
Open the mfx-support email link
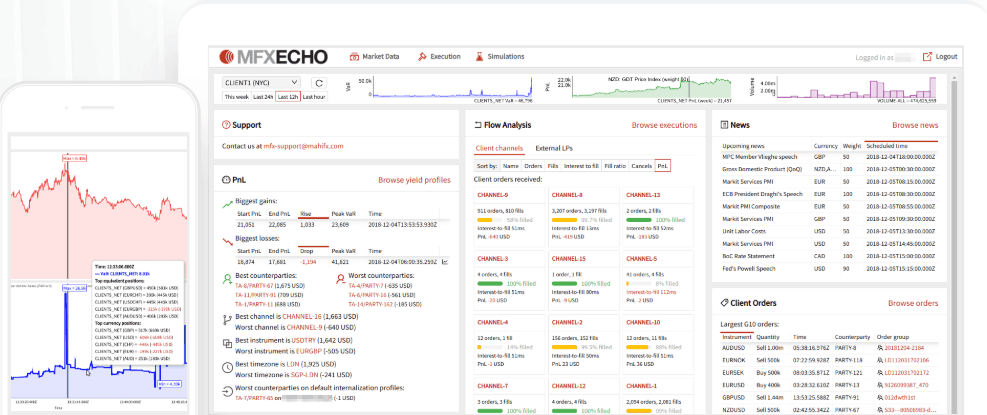[x=303, y=145]
